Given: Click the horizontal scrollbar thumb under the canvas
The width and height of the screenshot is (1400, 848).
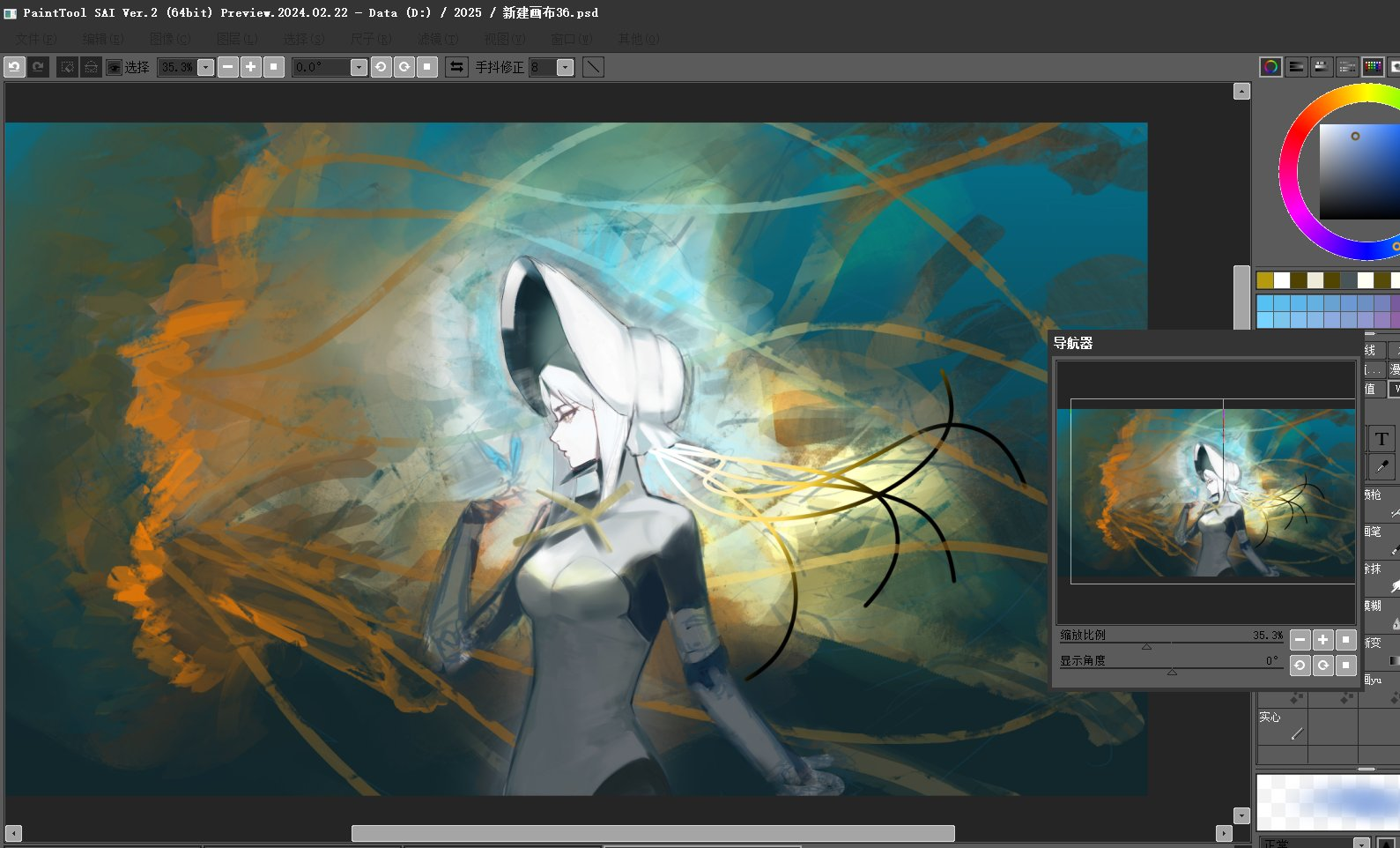Looking at the screenshot, I should click(x=653, y=833).
